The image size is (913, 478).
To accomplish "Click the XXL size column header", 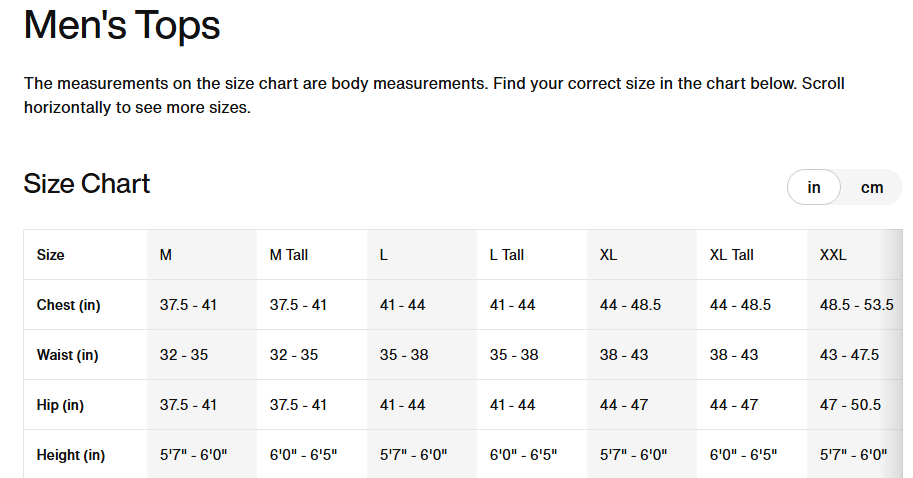I will (833, 255).
